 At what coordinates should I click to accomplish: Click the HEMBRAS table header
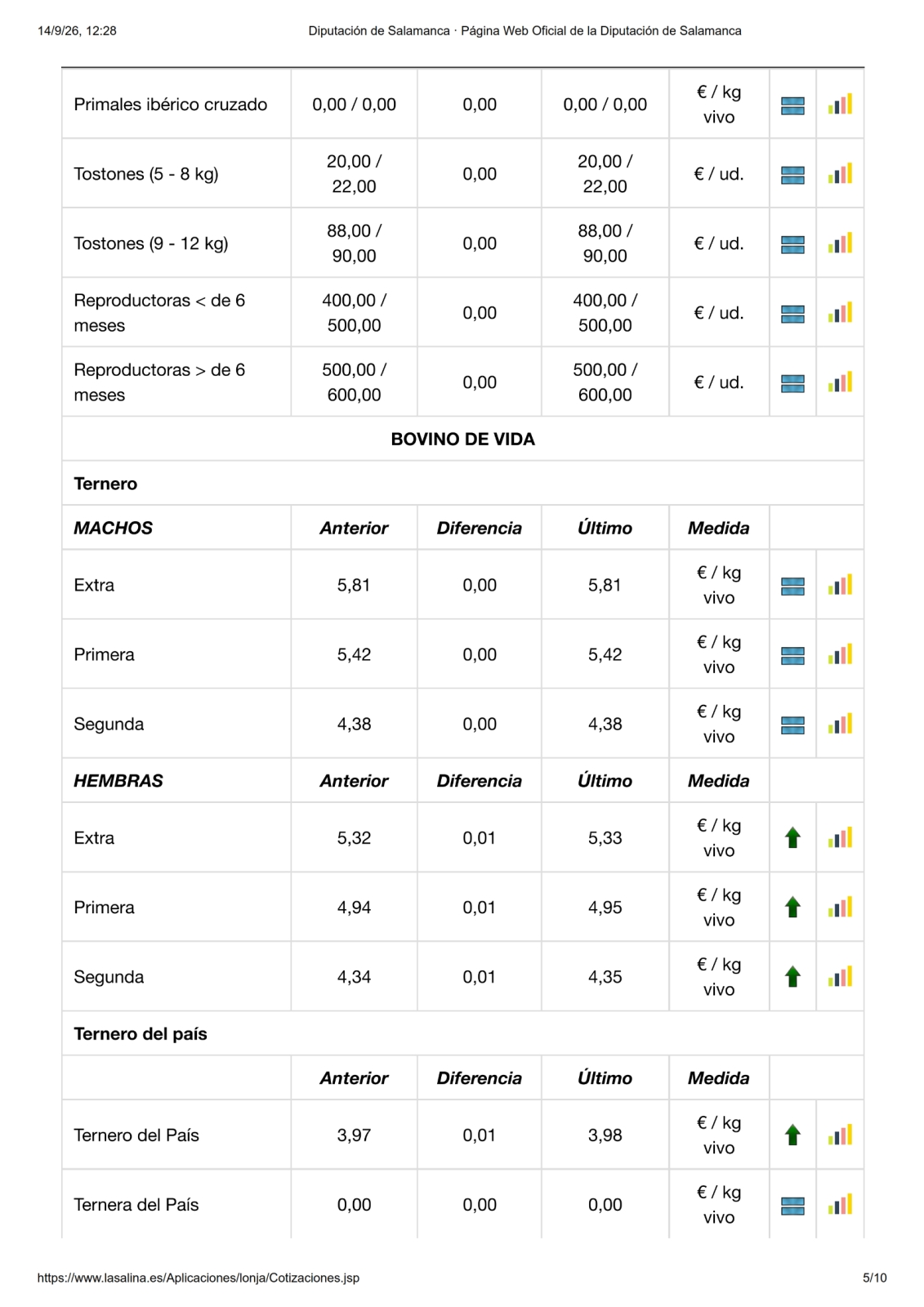118,781
